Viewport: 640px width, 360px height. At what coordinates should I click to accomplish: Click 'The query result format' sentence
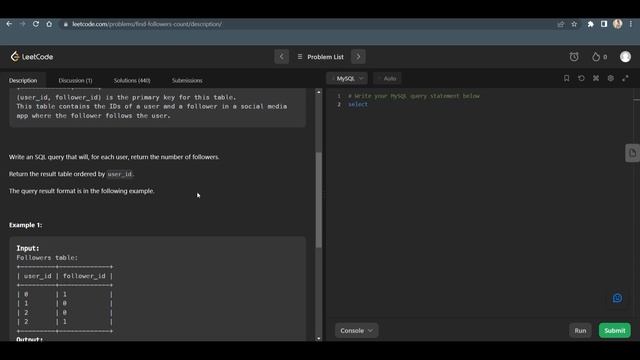(x=82, y=191)
